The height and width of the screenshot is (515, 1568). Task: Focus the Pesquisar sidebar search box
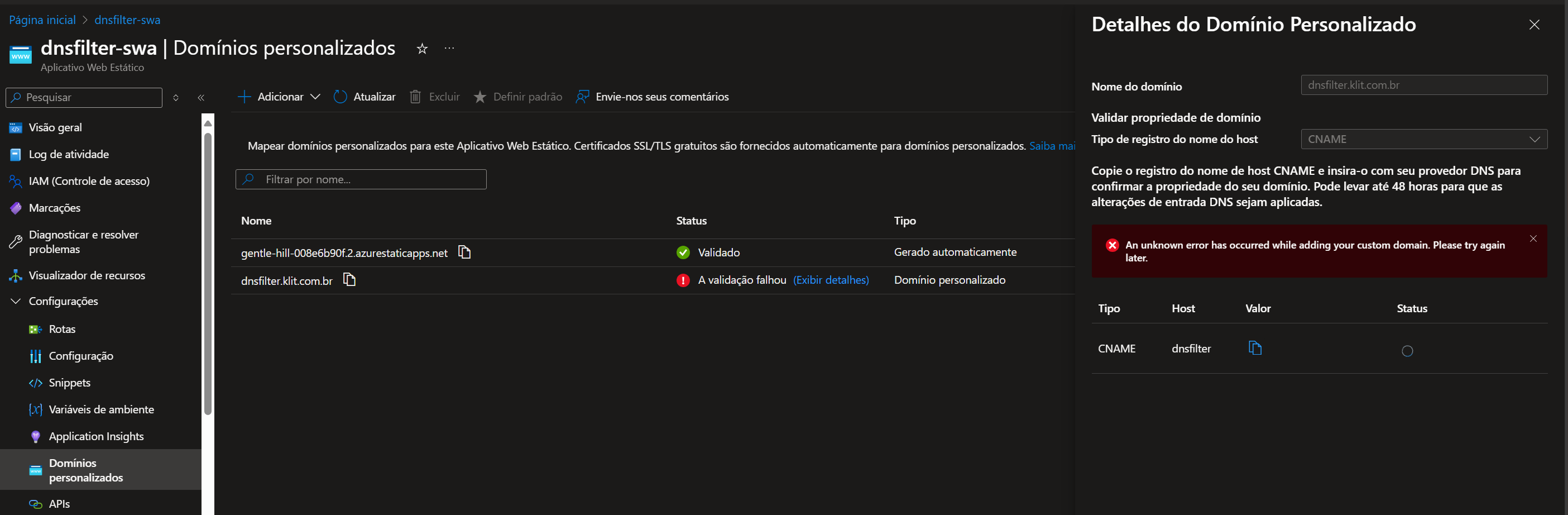tap(84, 97)
